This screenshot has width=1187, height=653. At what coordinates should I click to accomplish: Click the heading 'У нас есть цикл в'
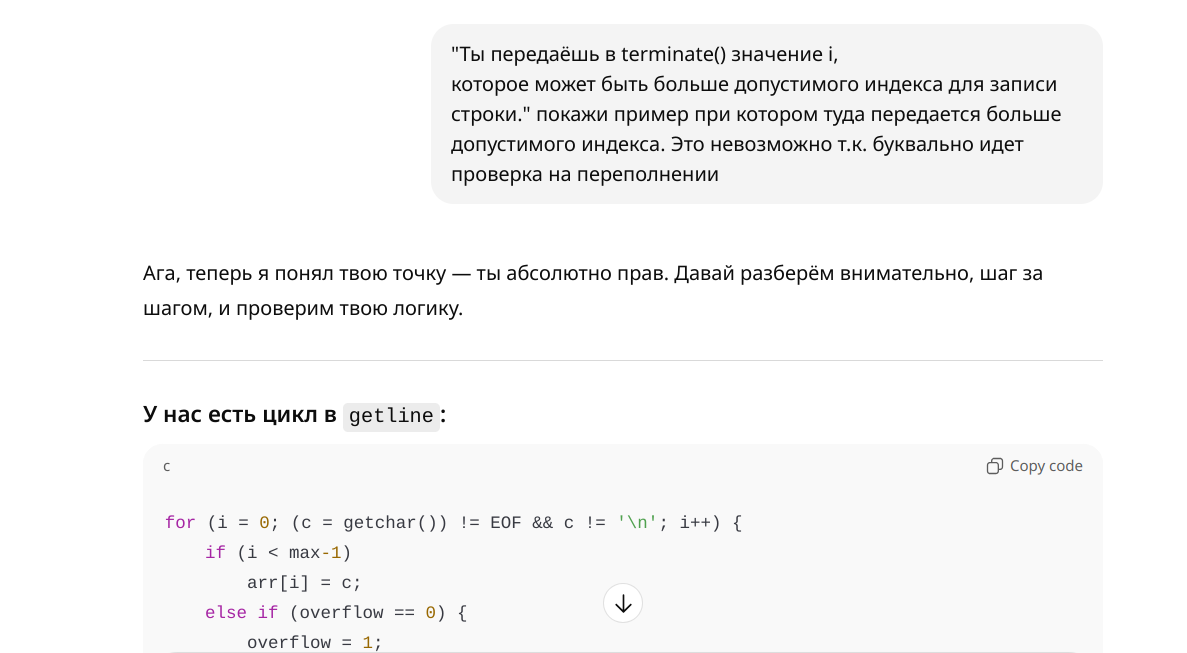tap(240, 414)
